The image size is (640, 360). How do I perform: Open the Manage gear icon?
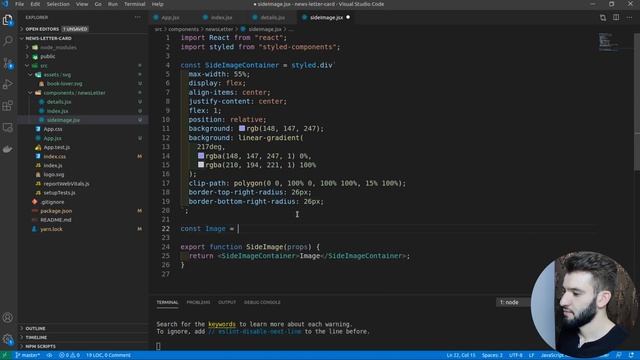8,339
